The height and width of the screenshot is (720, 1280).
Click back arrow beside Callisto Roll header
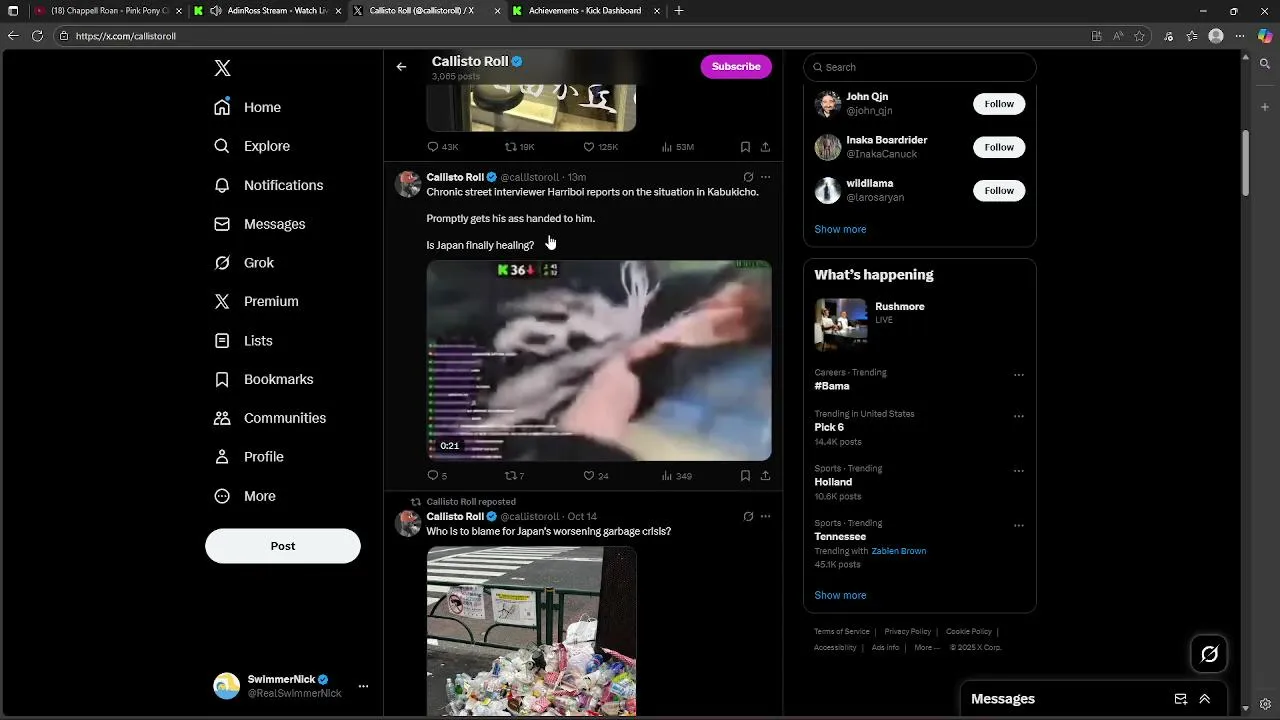pos(401,67)
